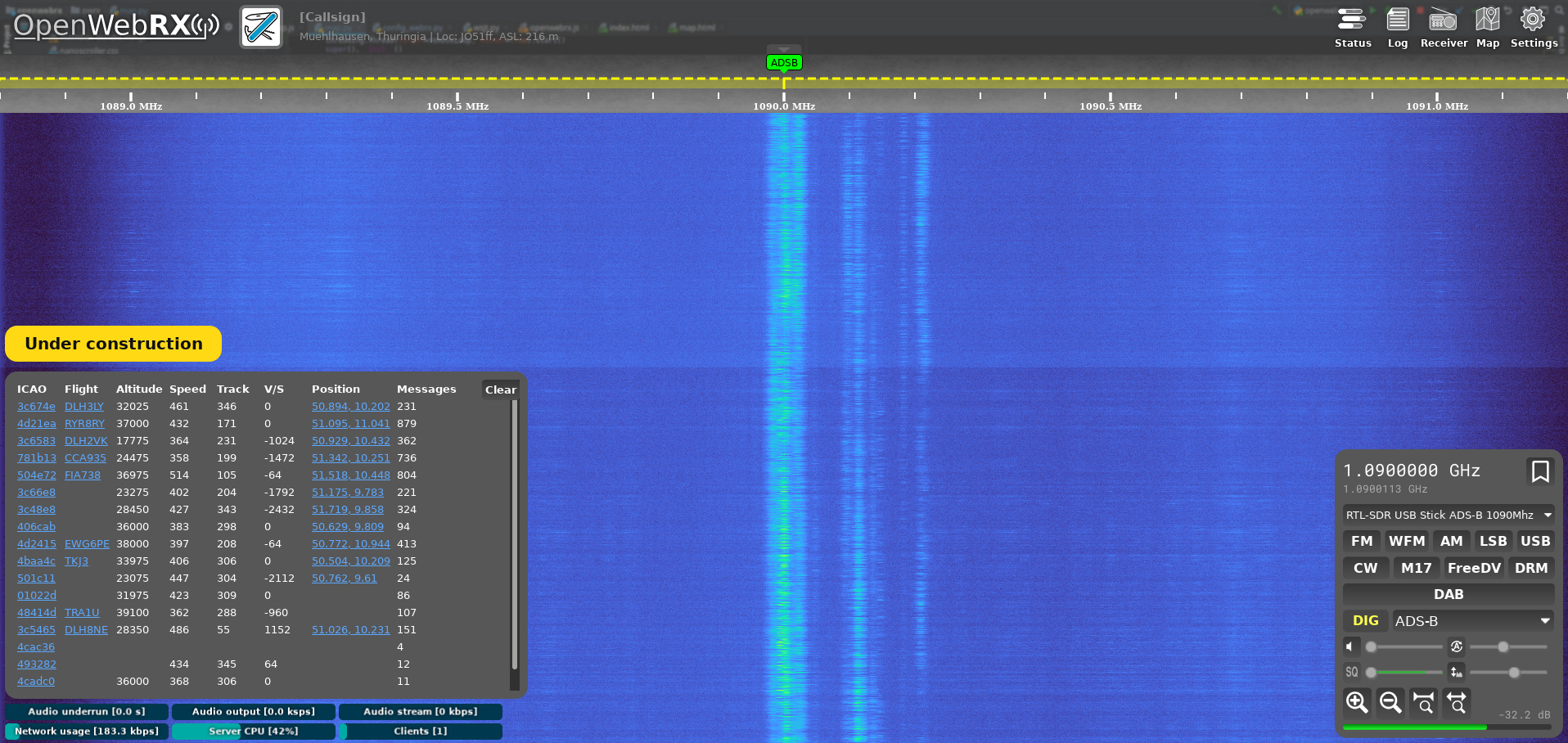Click the receiver avatar image
This screenshot has height=743, width=1568.
pos(261,27)
